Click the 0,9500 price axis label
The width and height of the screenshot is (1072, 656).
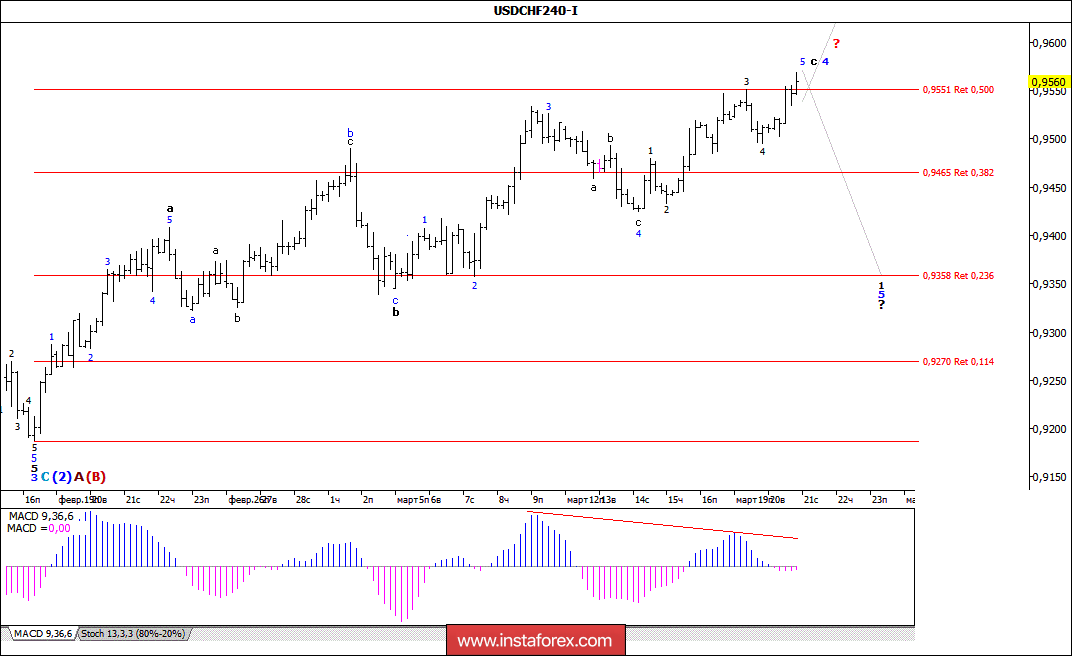coord(1049,139)
